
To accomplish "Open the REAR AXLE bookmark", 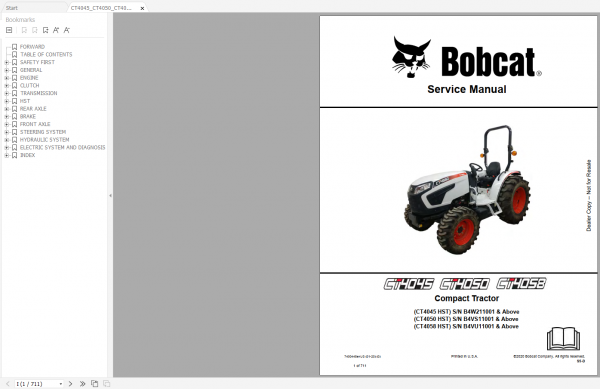I will pos(33,109).
